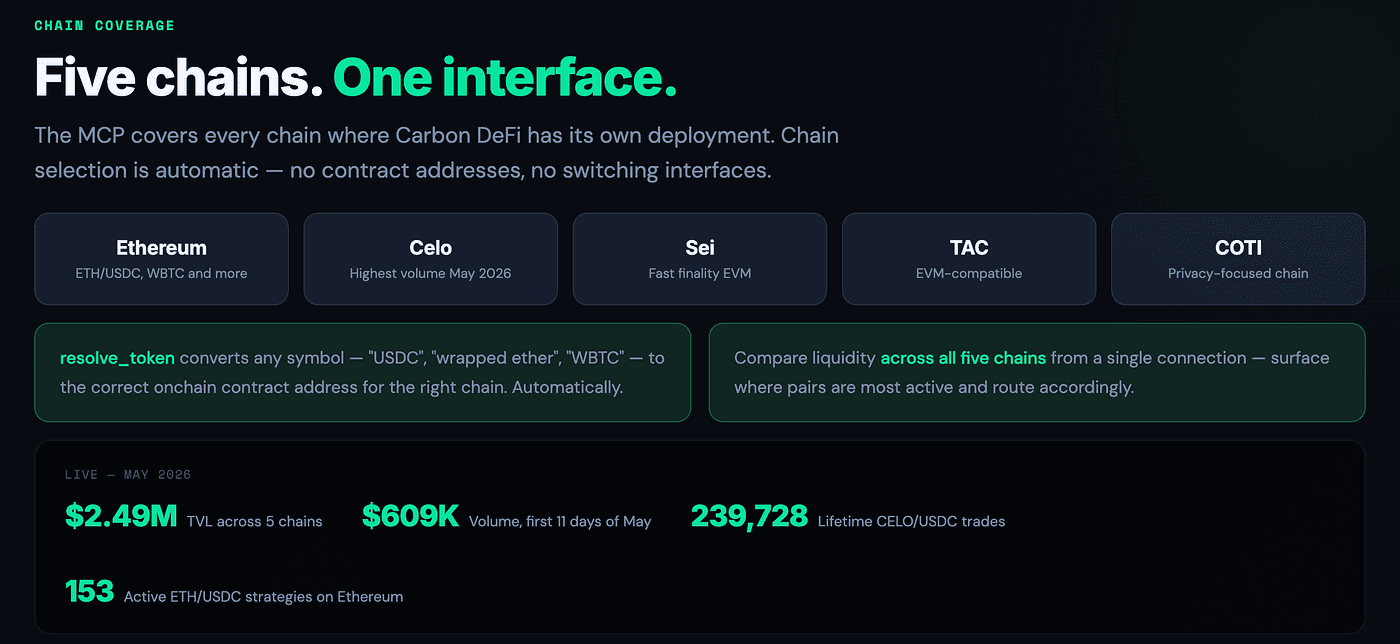Click 'Highest volume May 2026' subtitle
Image resolution: width=1400 pixels, height=644 pixels.
tap(430, 273)
